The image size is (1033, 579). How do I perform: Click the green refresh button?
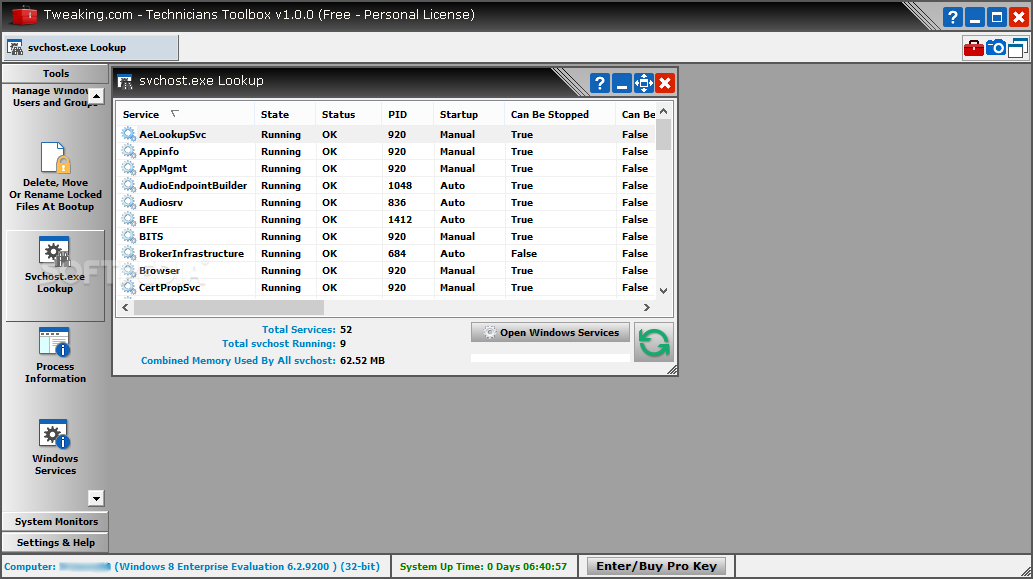(x=654, y=343)
